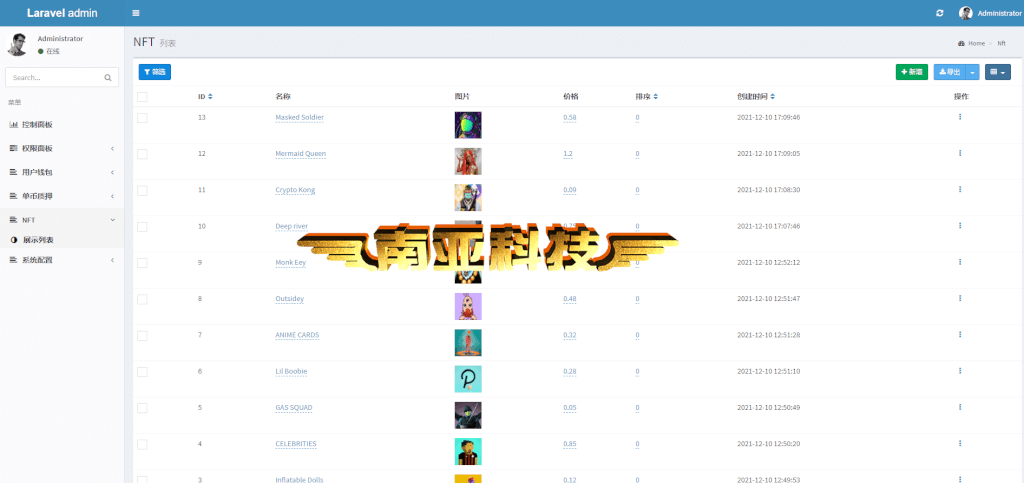Check the row 12 Mermaid Queen checkbox

142,154
